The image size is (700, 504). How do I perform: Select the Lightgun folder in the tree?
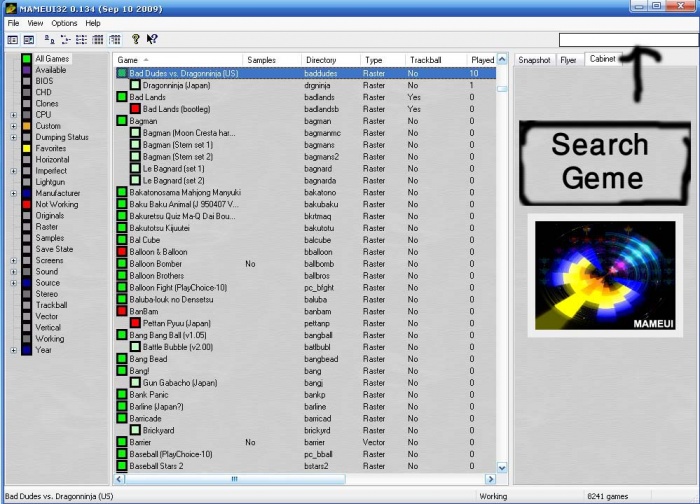[x=50, y=182]
